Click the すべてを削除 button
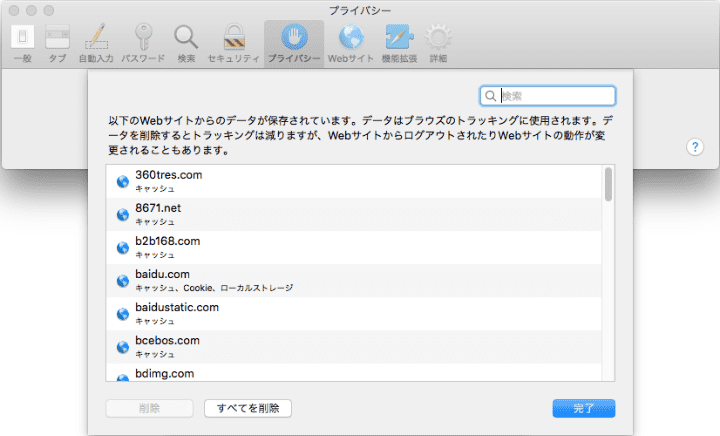Viewport: 720px width, 436px height. click(x=248, y=408)
